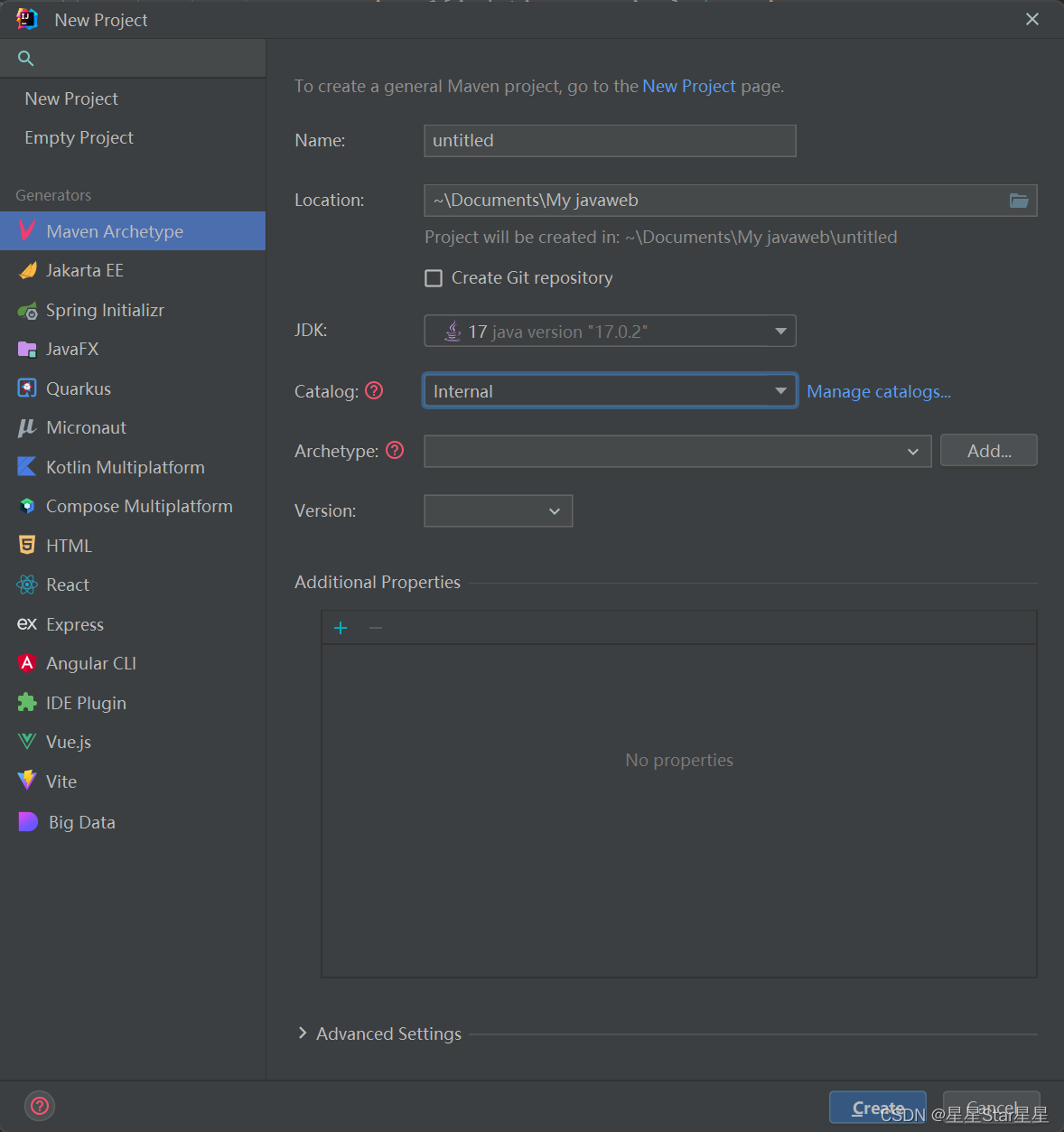Viewport: 1064px width, 1132px height.
Task: Click the HTML5 shield icon
Action: pos(27,546)
